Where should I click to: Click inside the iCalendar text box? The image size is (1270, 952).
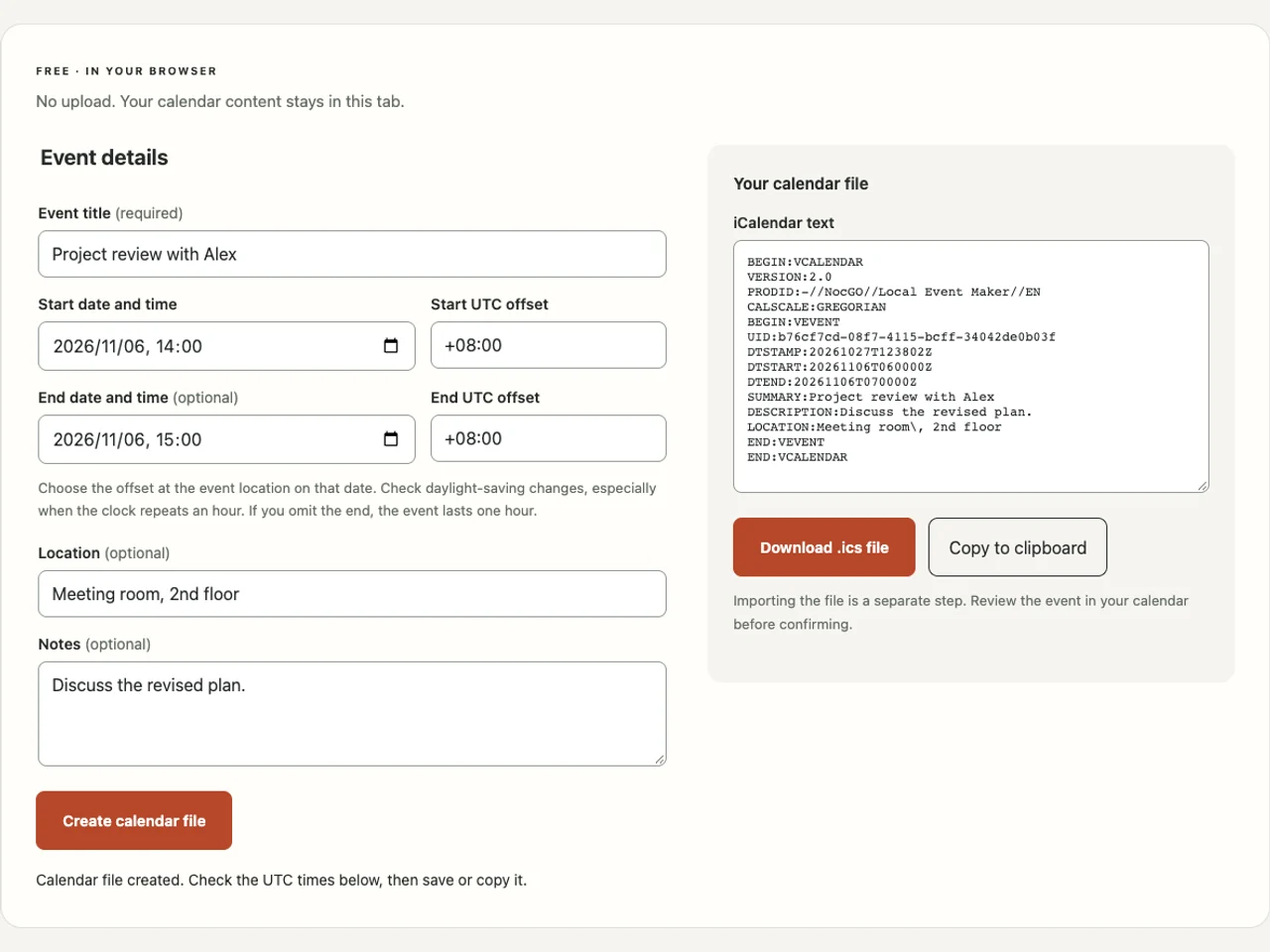[971, 366]
